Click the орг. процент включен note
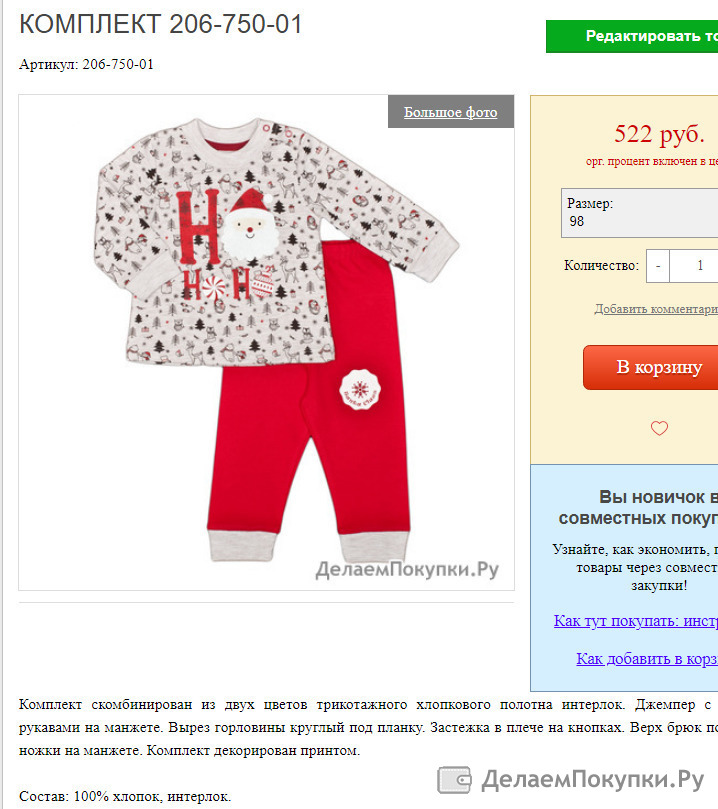 click(x=651, y=161)
